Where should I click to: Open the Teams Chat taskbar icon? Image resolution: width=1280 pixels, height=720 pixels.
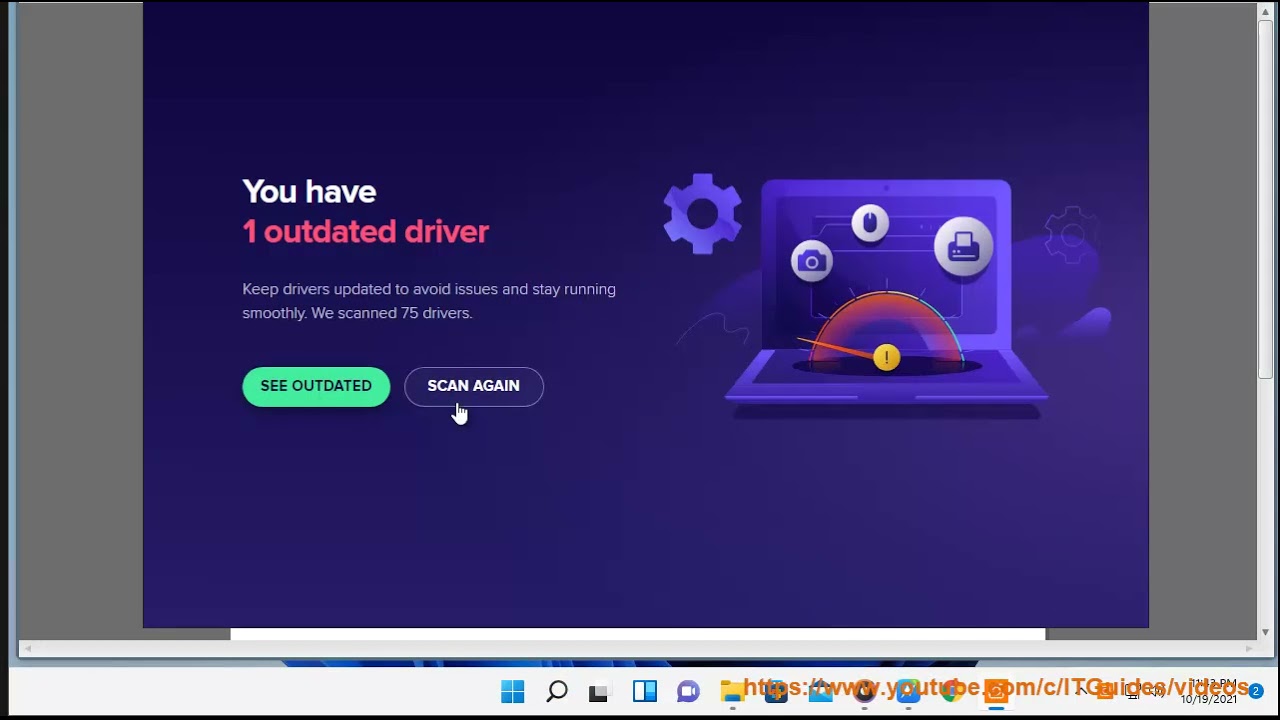688,691
